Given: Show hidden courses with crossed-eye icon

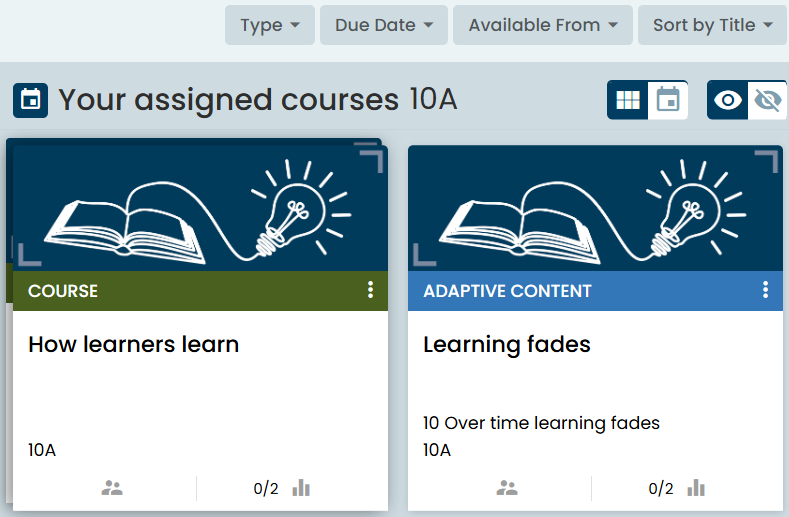Looking at the screenshot, I should click(x=767, y=100).
